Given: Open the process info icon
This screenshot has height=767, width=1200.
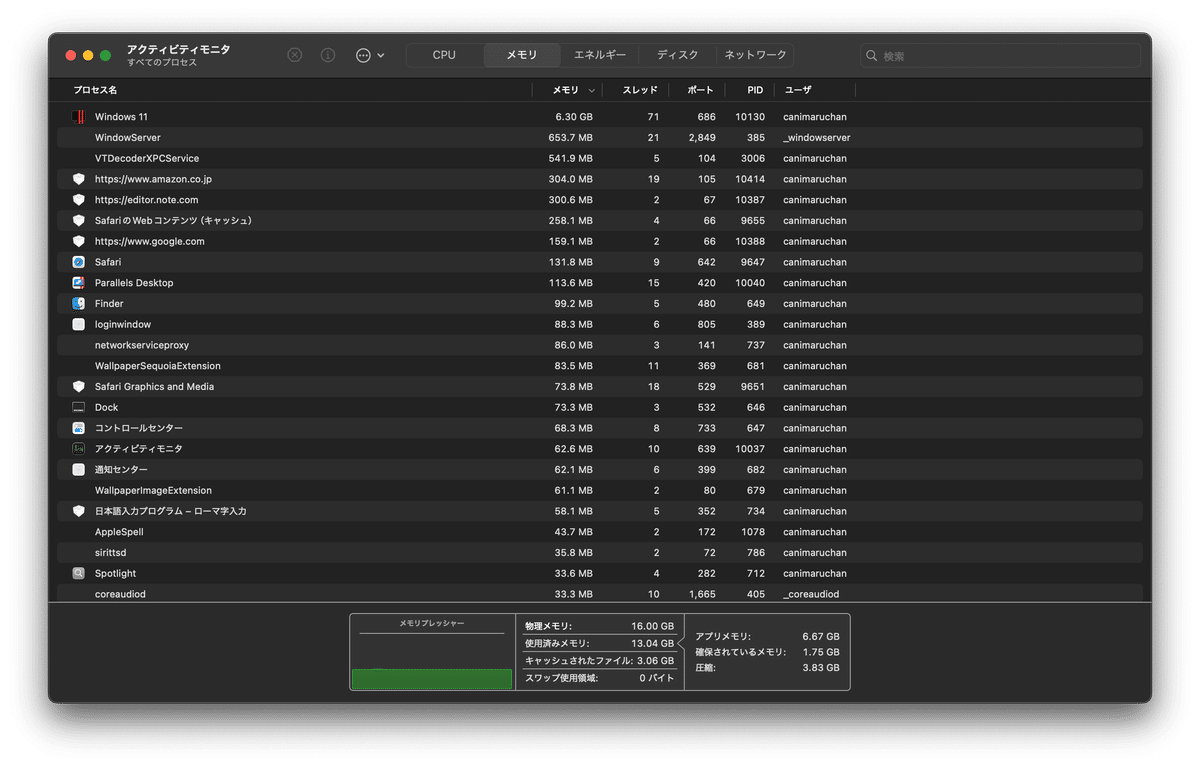Looking at the screenshot, I should coord(328,55).
